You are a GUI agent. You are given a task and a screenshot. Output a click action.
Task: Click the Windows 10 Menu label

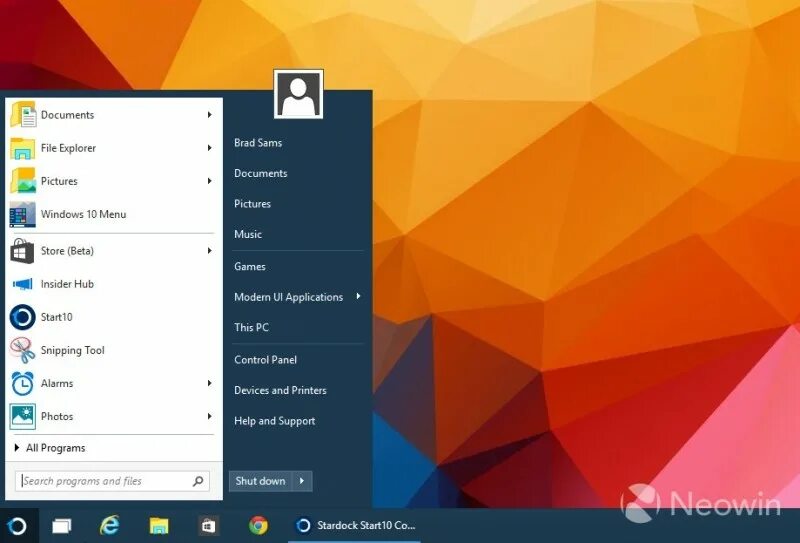click(x=83, y=214)
